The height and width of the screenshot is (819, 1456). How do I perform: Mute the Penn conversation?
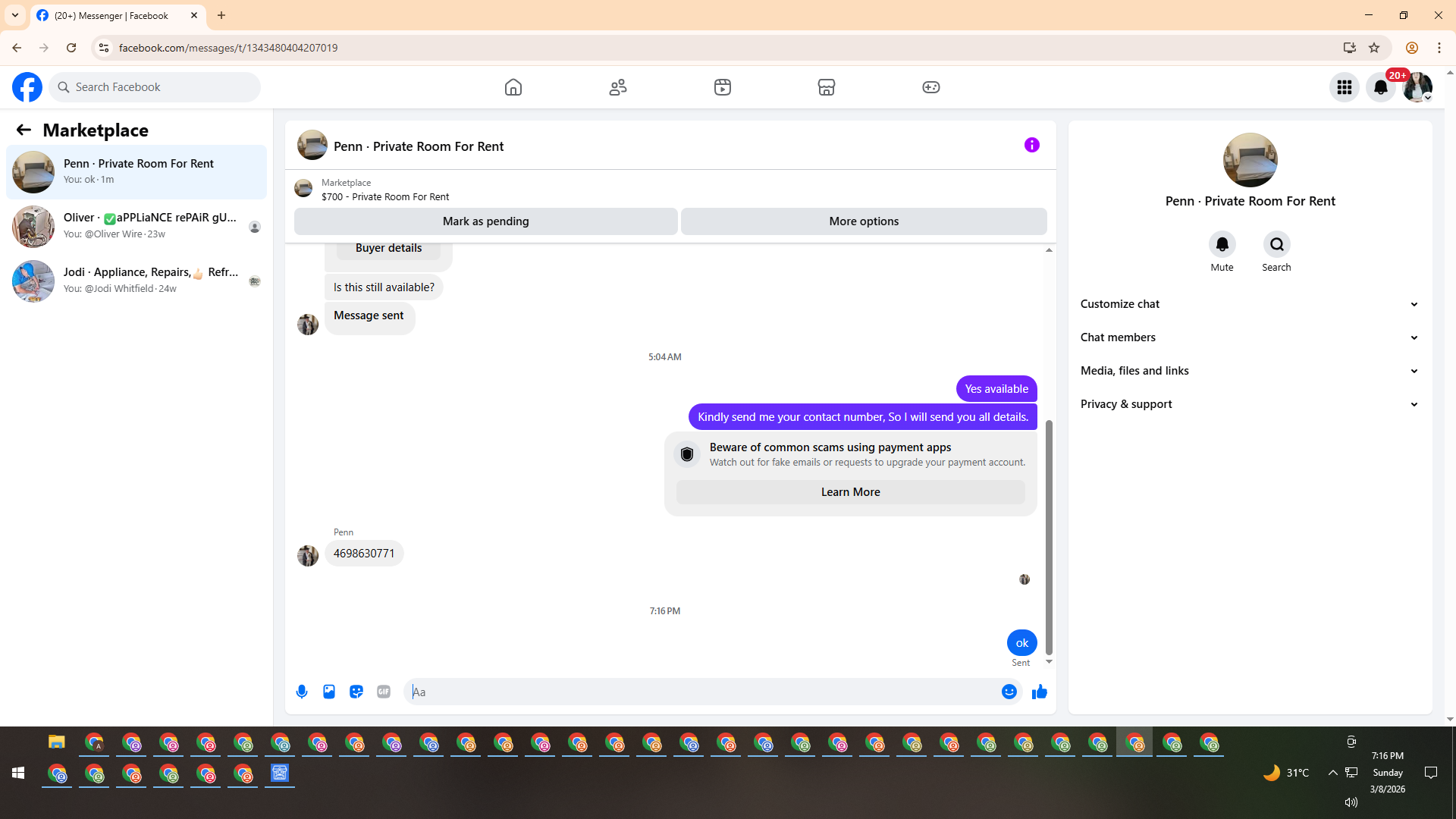1222,245
